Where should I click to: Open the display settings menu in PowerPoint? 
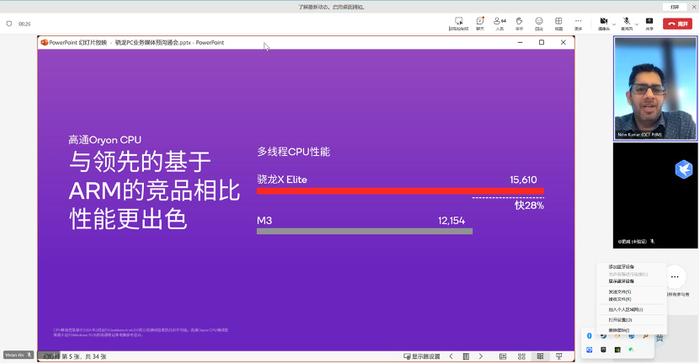(422, 356)
